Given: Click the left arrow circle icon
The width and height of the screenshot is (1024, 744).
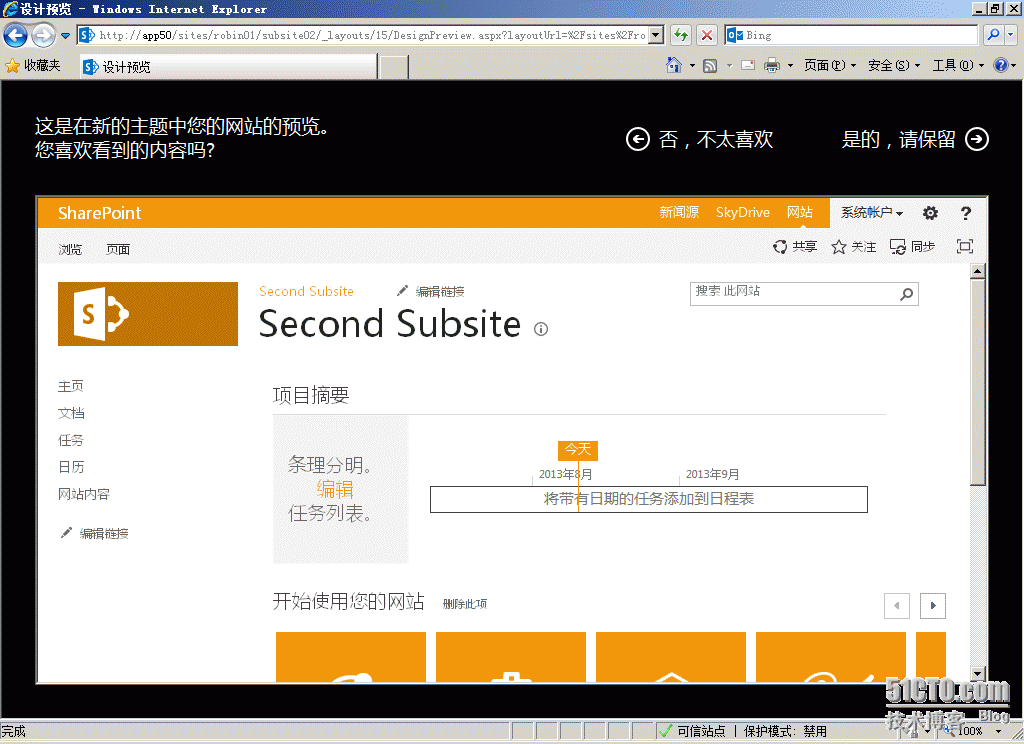Looking at the screenshot, I should pyautogui.click(x=638, y=139).
